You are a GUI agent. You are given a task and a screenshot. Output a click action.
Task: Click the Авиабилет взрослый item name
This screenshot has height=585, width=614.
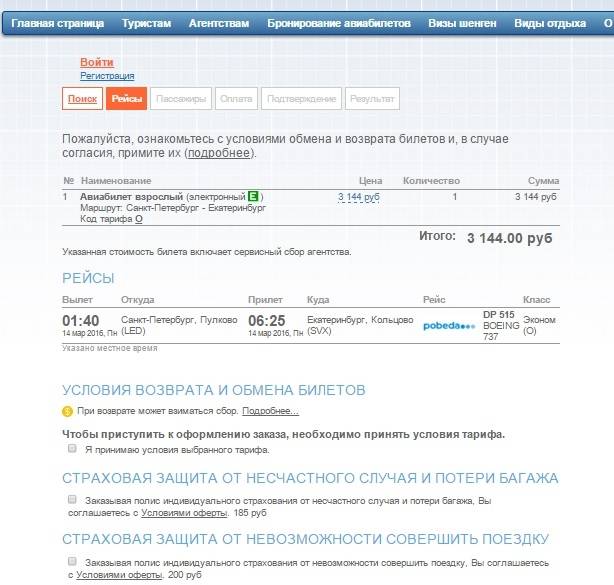[132, 197]
